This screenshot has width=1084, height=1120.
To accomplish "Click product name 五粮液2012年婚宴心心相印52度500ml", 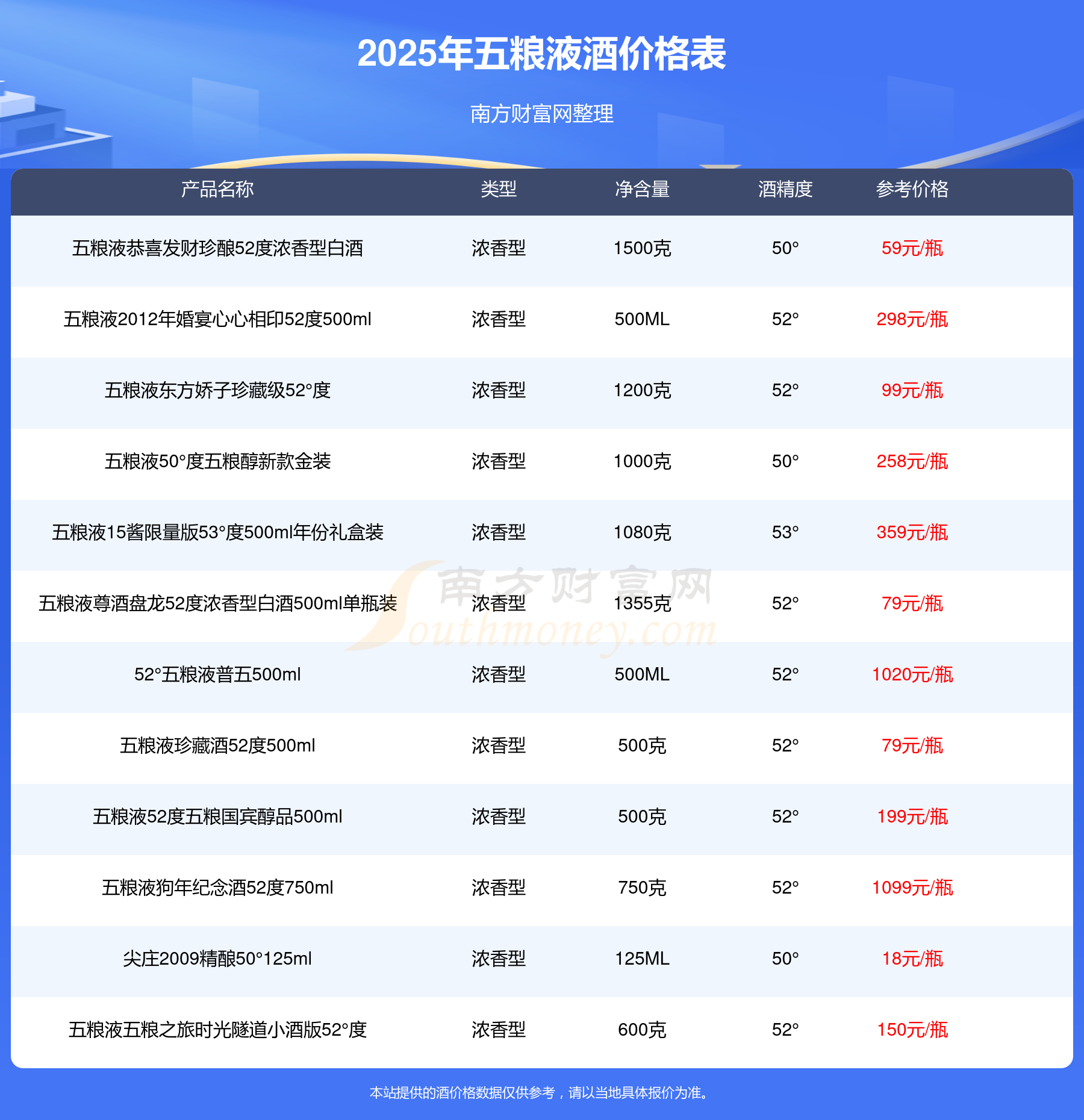I will (x=217, y=319).
